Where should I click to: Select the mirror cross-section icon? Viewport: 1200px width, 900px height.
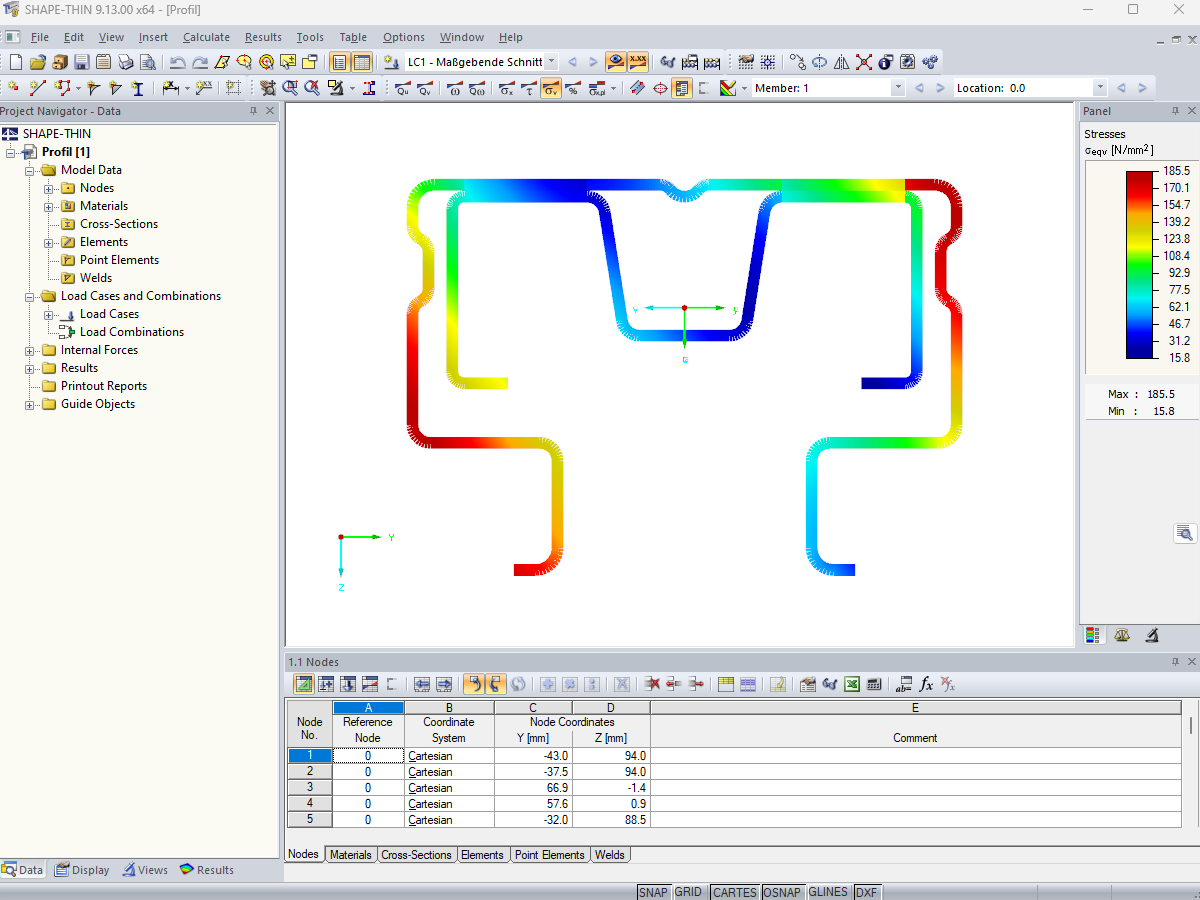click(841, 61)
